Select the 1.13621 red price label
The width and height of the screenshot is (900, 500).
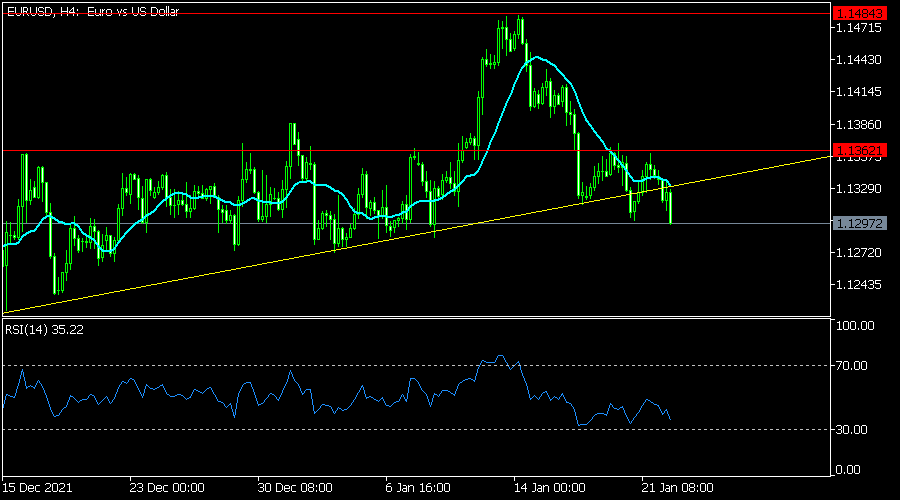pos(859,150)
